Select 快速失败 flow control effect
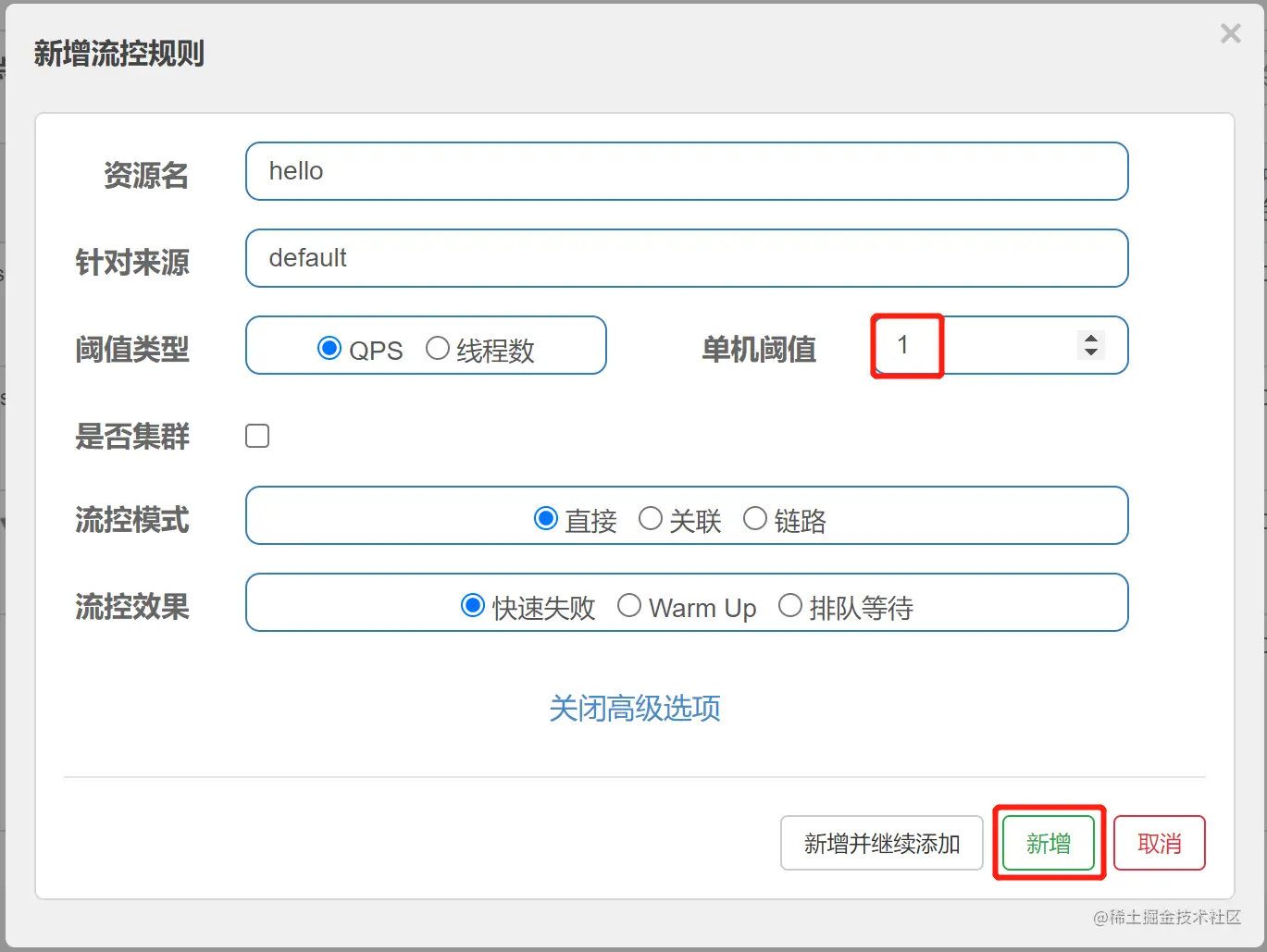 pos(473,606)
